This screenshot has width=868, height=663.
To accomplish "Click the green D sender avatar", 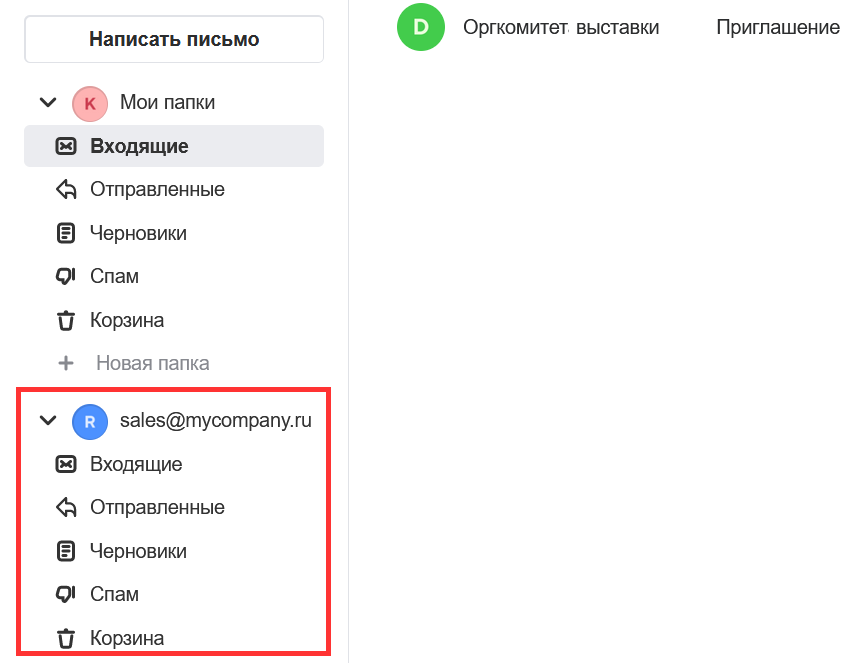I will click(x=421, y=27).
